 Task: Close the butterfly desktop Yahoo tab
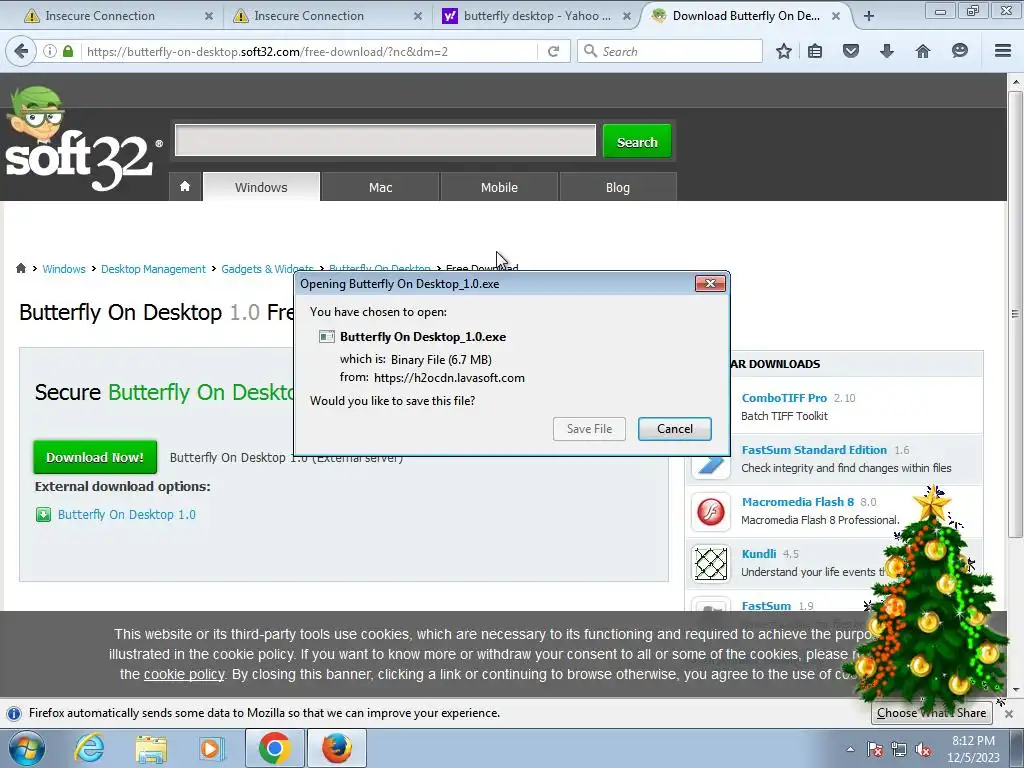click(626, 16)
